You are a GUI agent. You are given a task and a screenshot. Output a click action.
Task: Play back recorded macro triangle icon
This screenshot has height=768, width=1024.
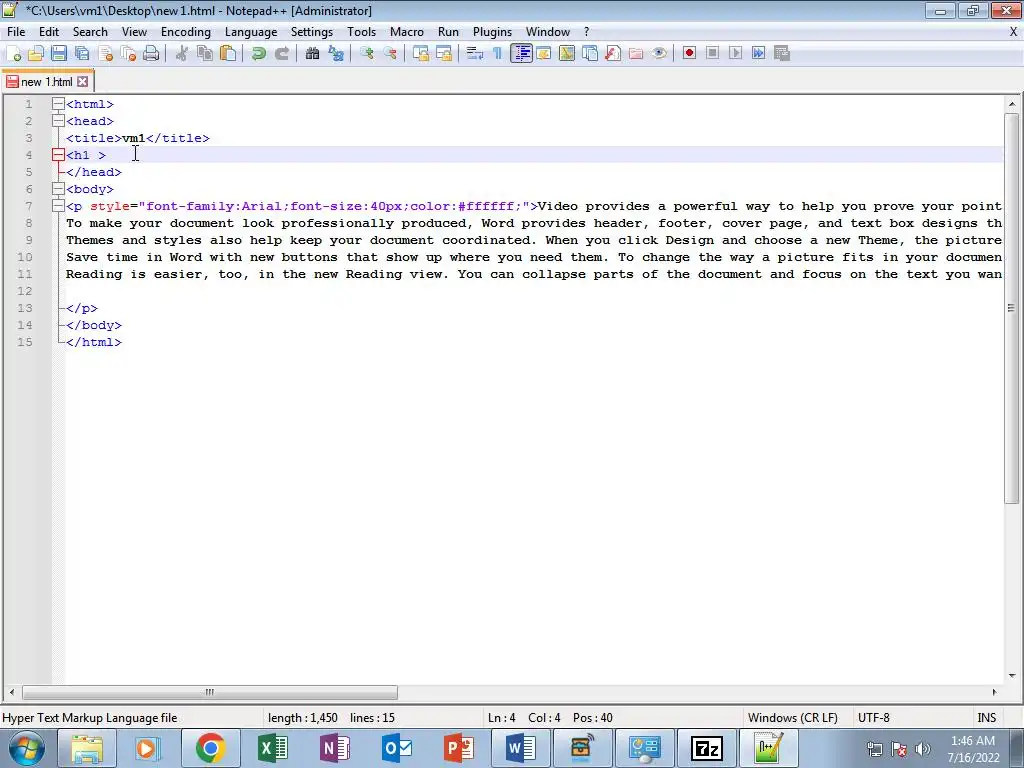click(735, 54)
